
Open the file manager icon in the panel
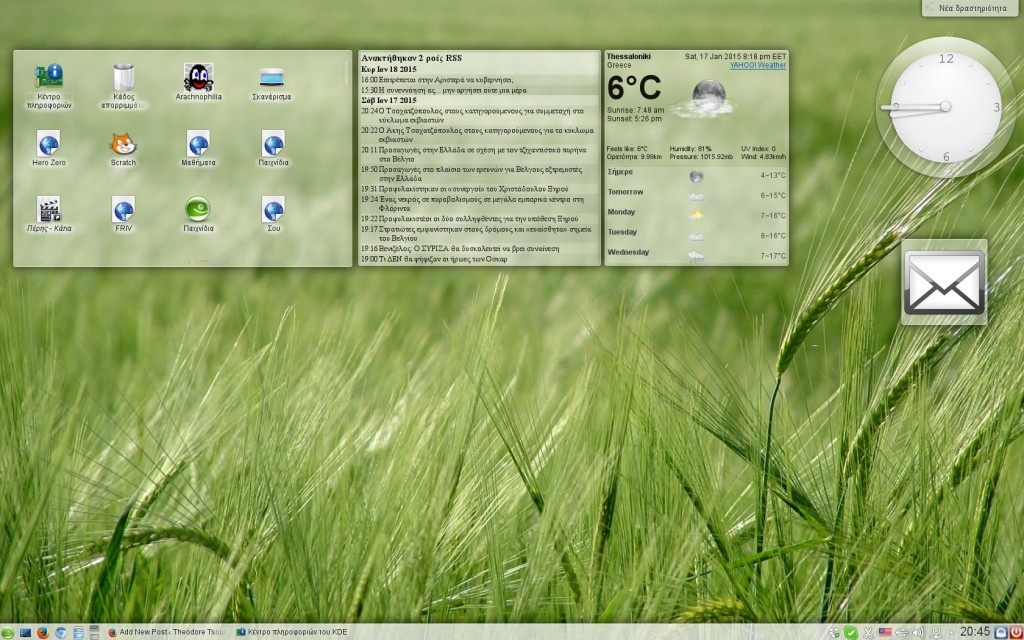(x=78, y=632)
